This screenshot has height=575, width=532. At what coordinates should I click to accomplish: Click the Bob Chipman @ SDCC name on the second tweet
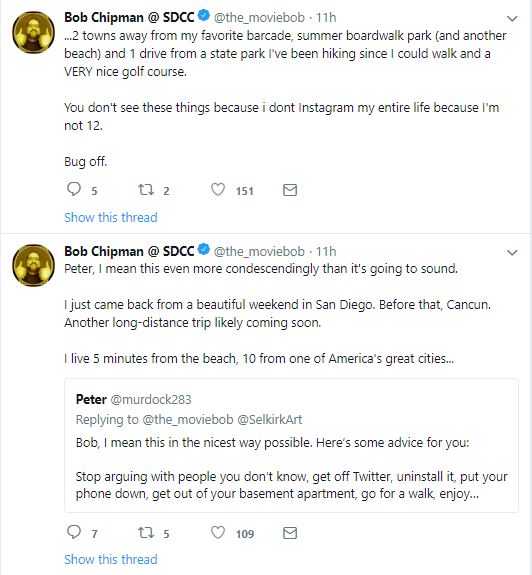(129, 251)
